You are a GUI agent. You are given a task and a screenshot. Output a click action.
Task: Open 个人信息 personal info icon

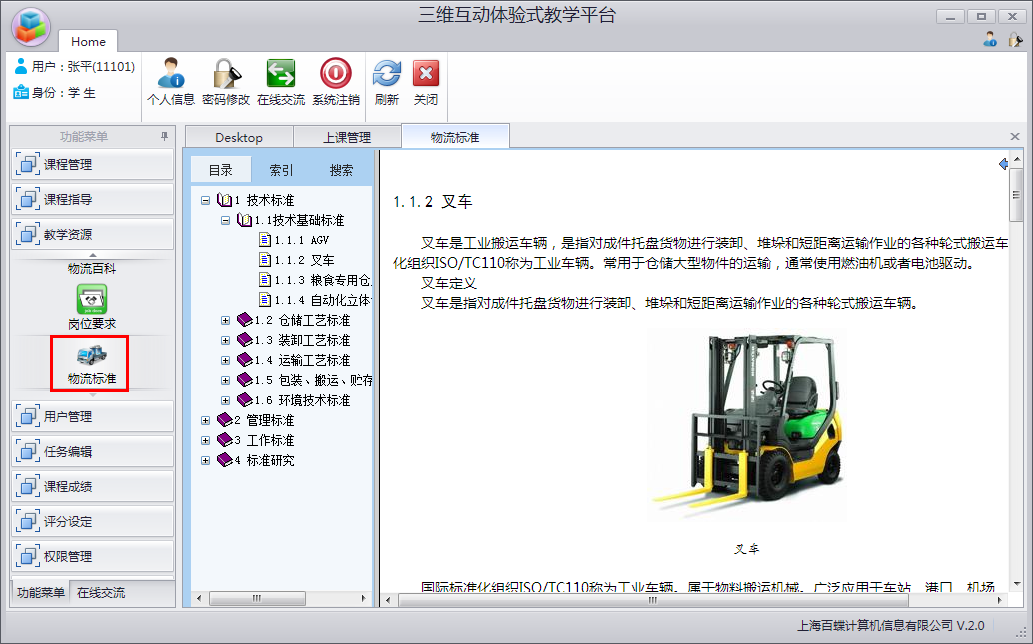[x=170, y=75]
